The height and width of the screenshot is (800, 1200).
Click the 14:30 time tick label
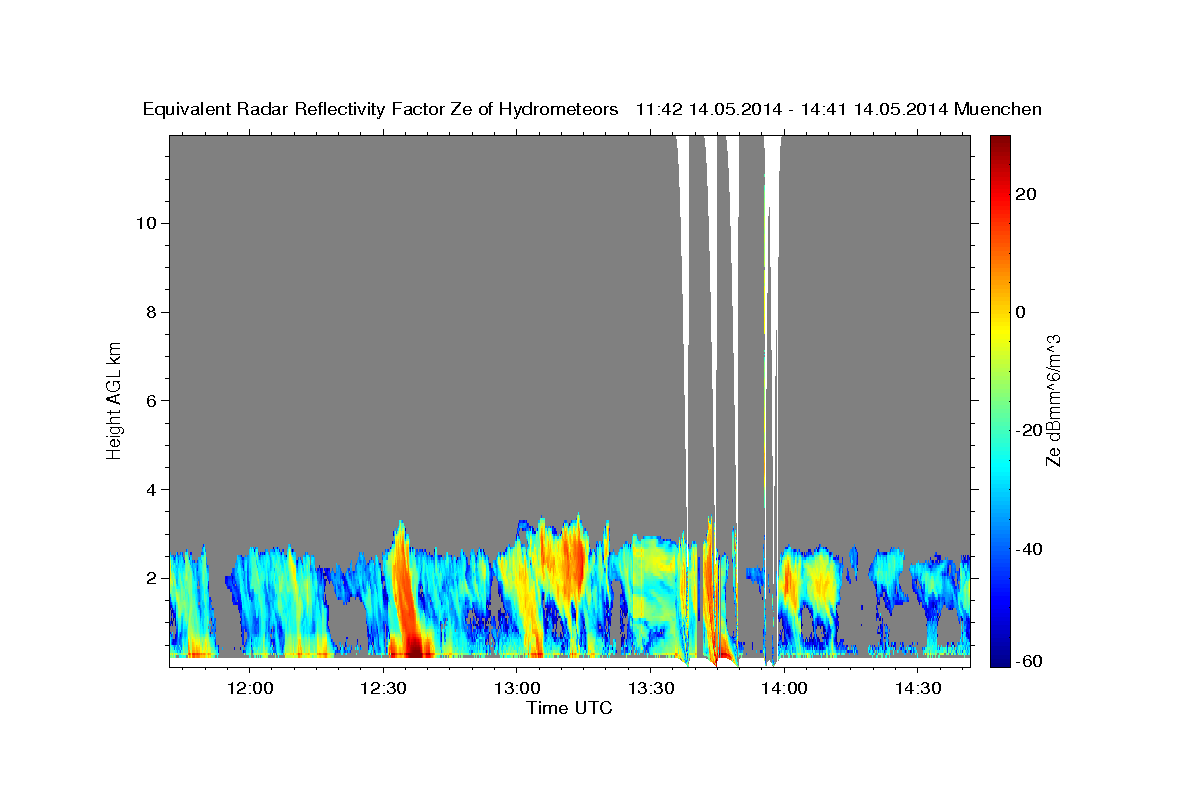tap(917, 688)
